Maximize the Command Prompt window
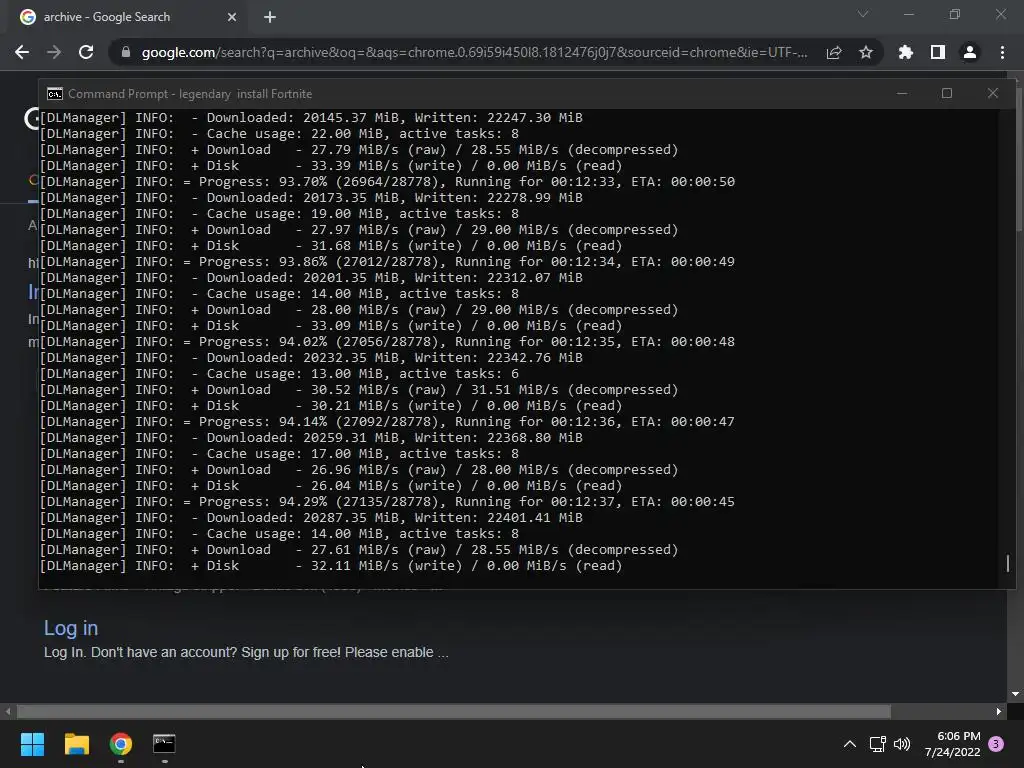The image size is (1024, 768). pyautogui.click(x=947, y=94)
